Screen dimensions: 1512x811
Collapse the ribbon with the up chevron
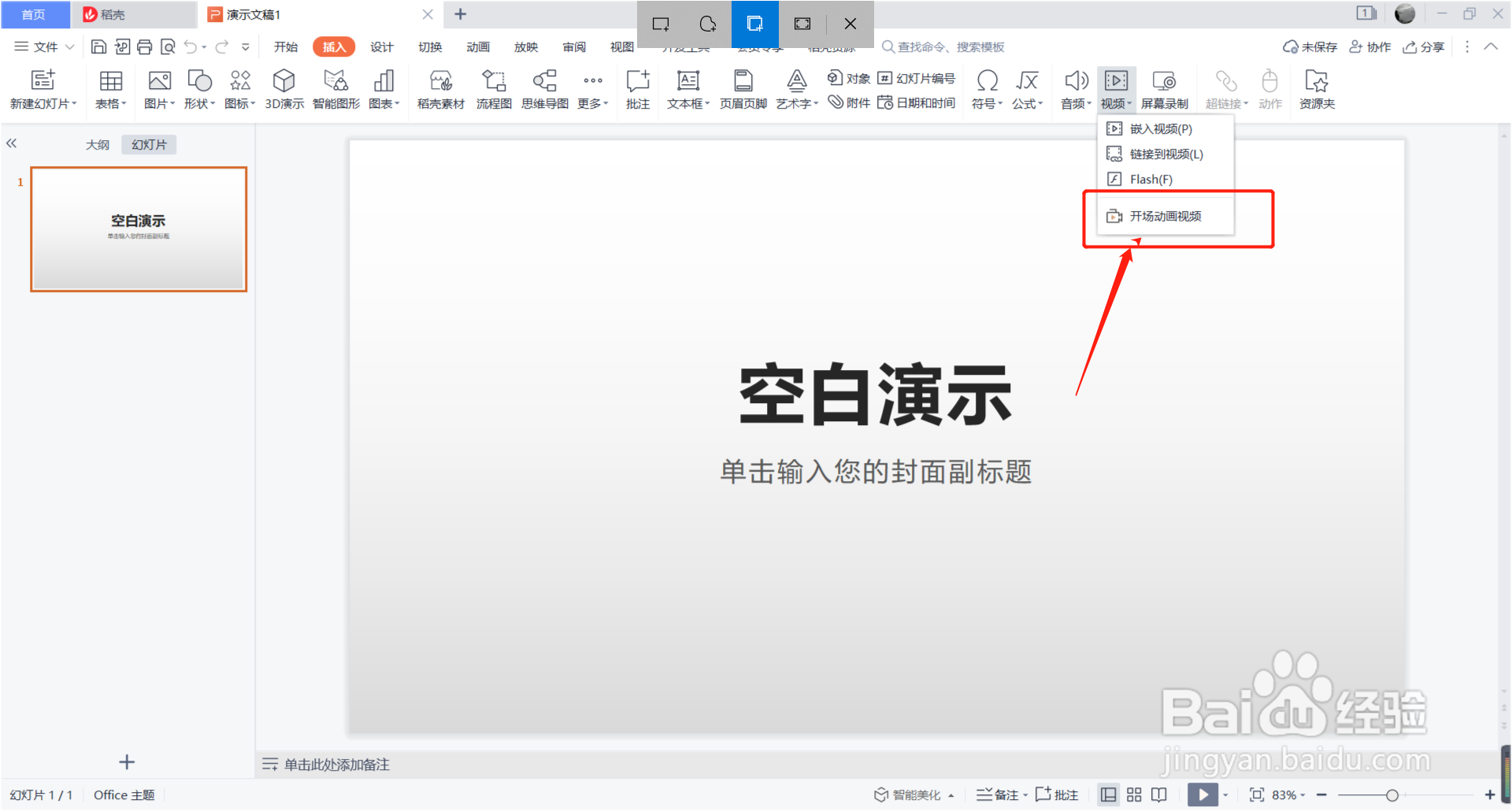point(1491,46)
